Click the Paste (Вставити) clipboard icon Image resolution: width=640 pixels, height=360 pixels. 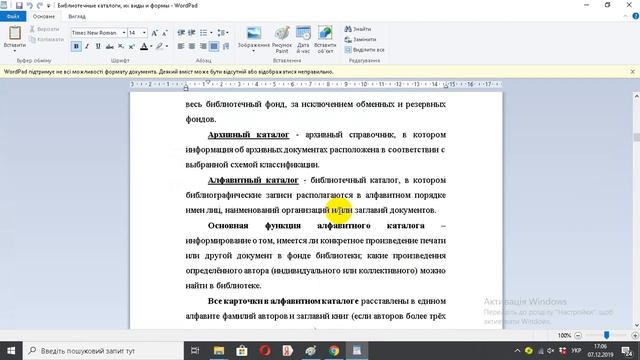(15, 33)
